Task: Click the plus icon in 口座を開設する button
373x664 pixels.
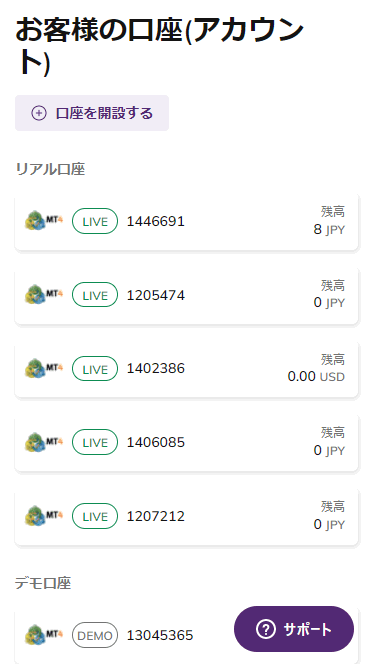Action: pos(39,113)
